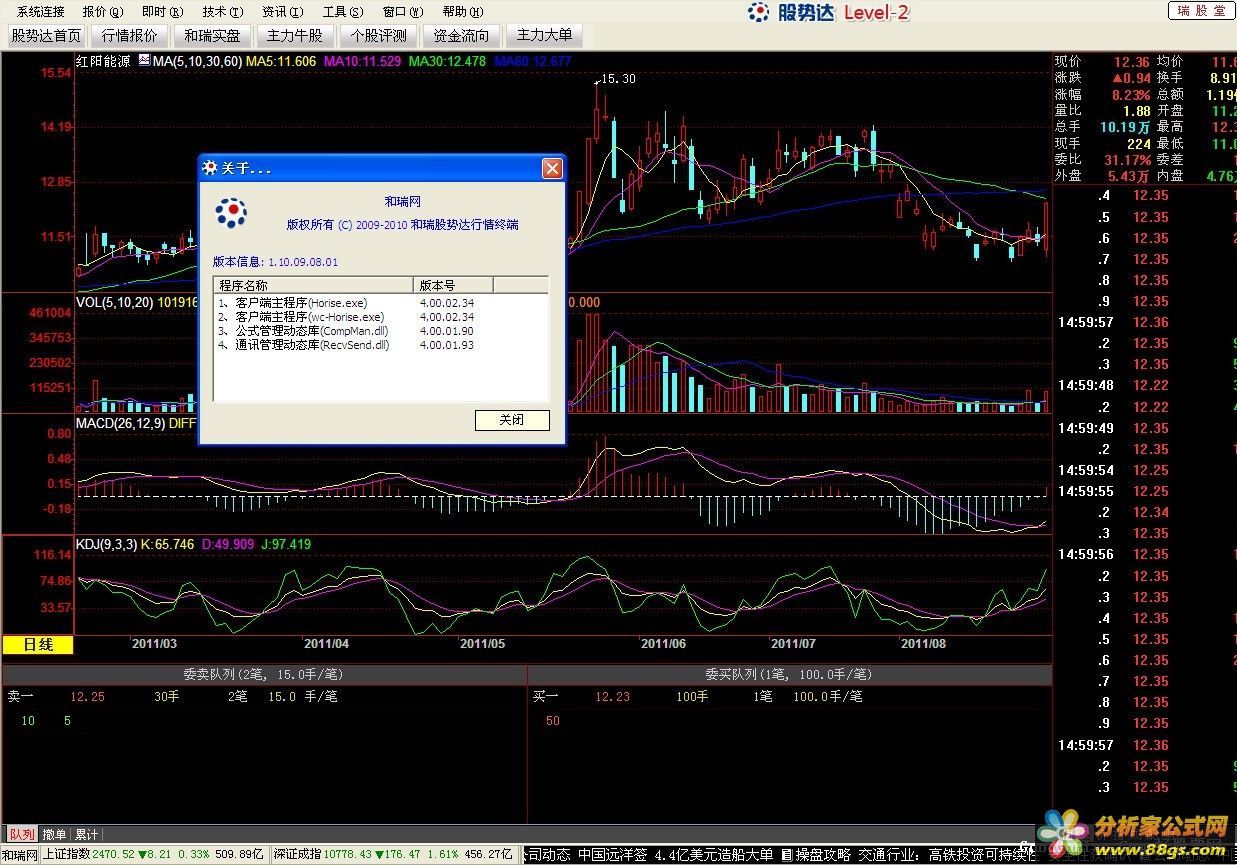Click the 上证指数 status bar entry
The width and height of the screenshot is (1237, 865).
pos(154,855)
